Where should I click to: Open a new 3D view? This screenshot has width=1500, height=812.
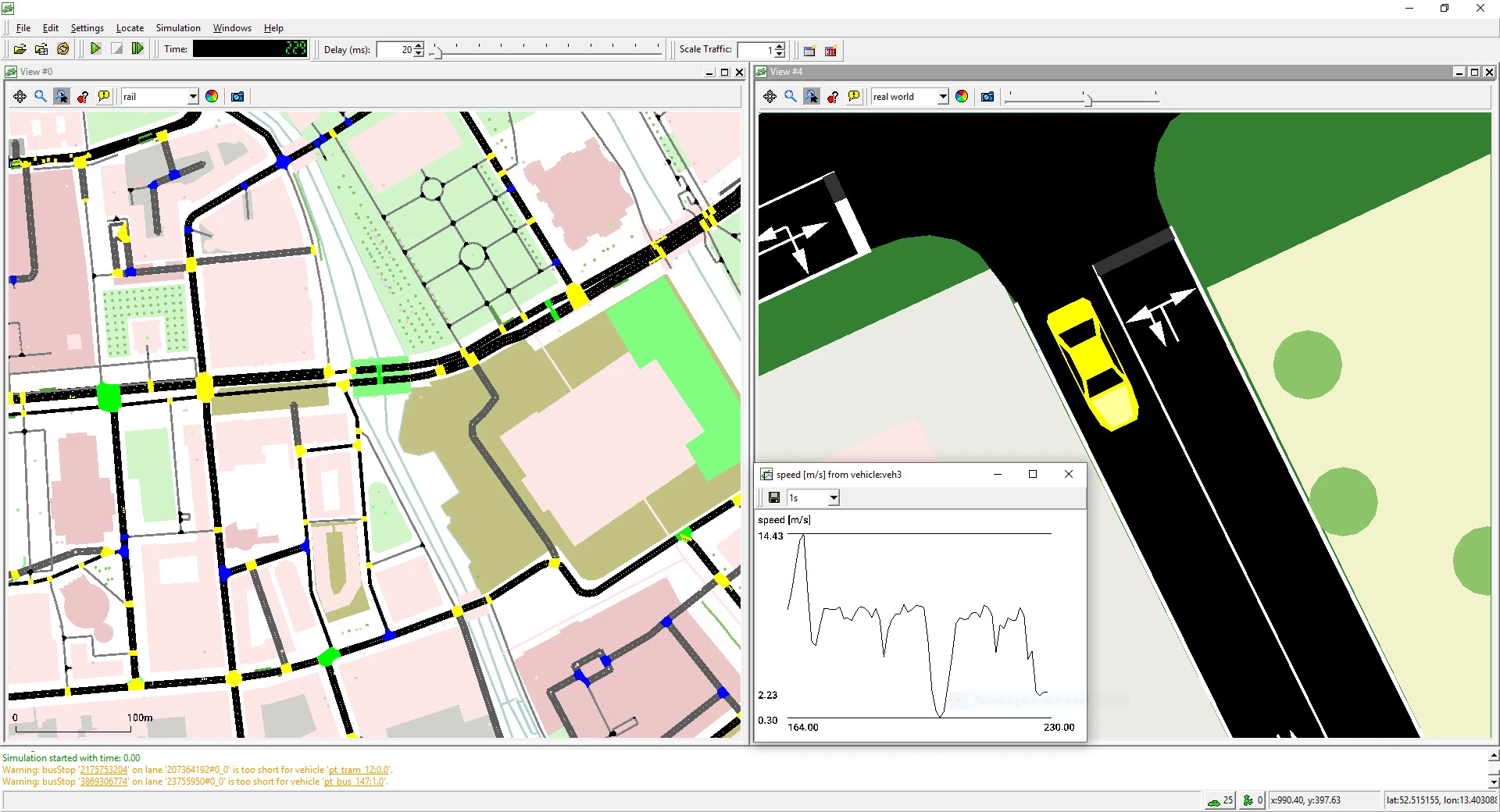tap(830, 50)
